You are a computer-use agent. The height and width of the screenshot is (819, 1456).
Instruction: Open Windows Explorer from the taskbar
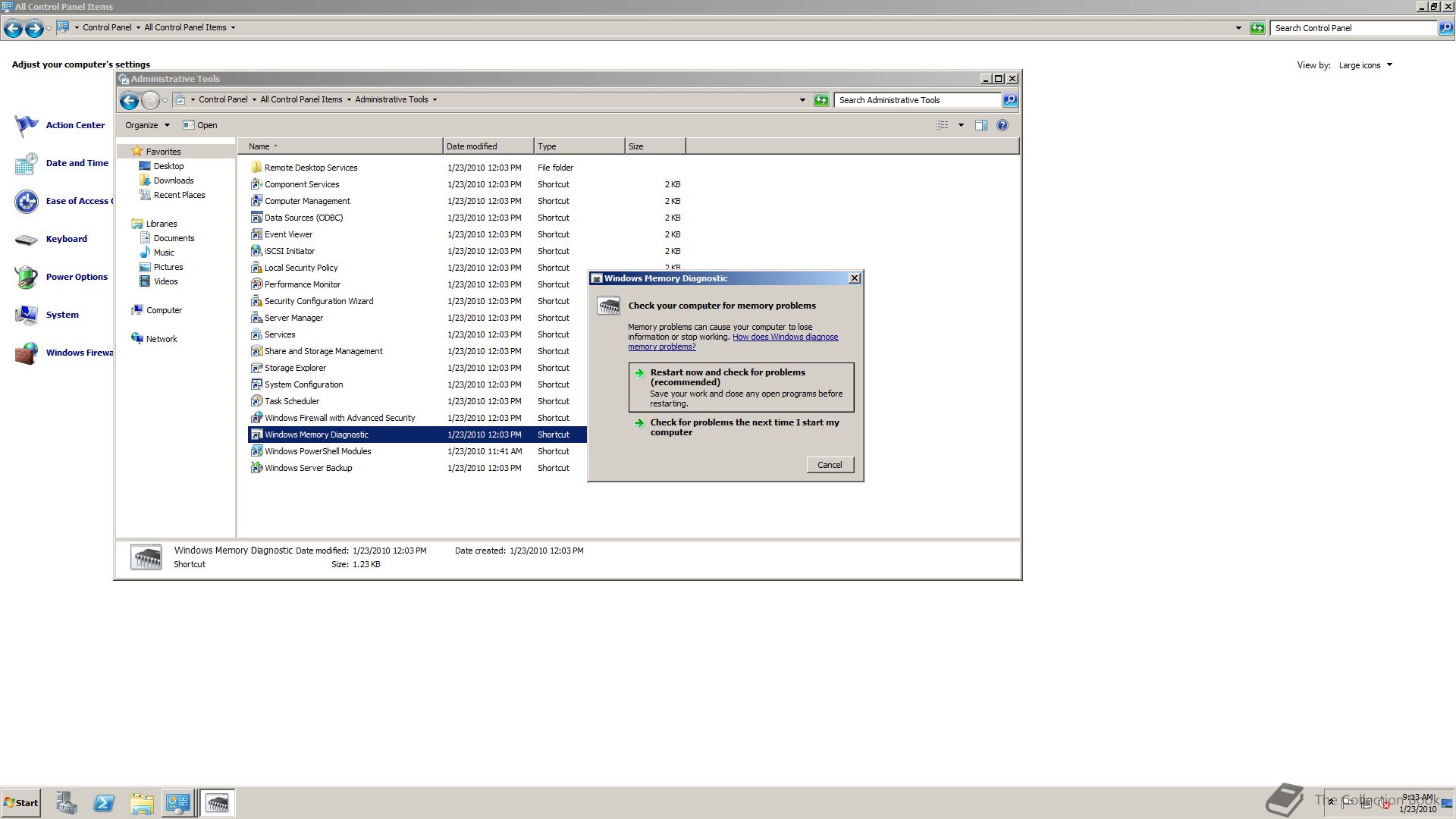pos(141,803)
